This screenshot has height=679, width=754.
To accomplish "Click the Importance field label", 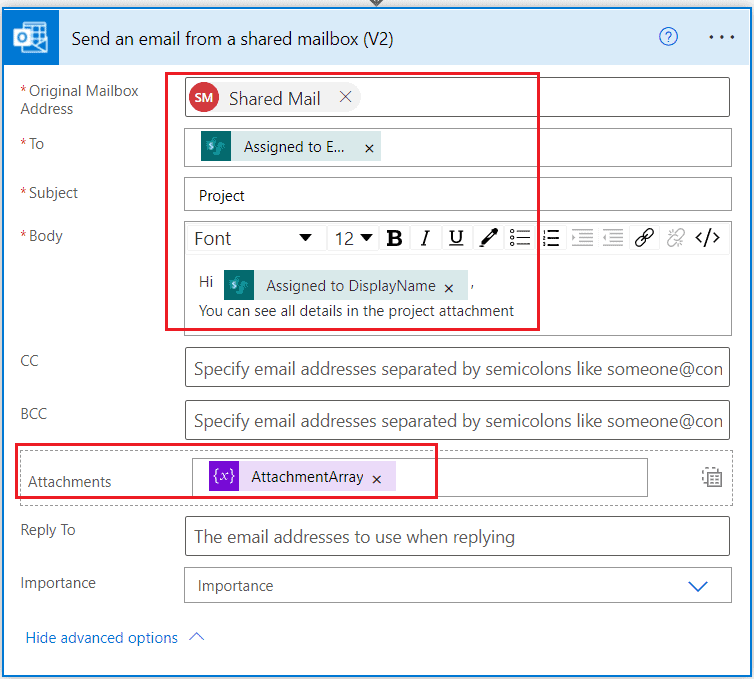I will 58,583.
